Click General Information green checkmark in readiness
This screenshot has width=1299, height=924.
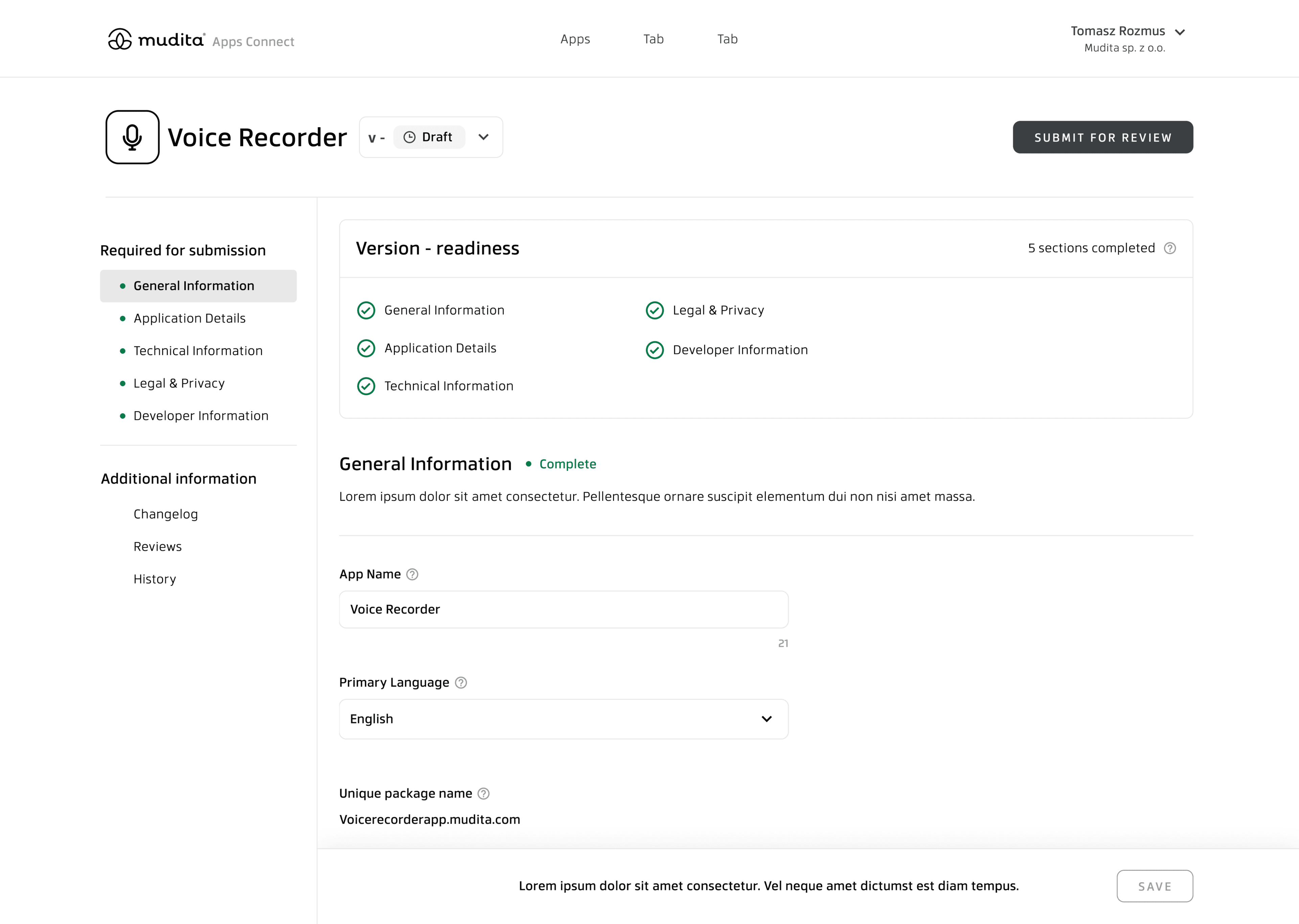pos(366,311)
